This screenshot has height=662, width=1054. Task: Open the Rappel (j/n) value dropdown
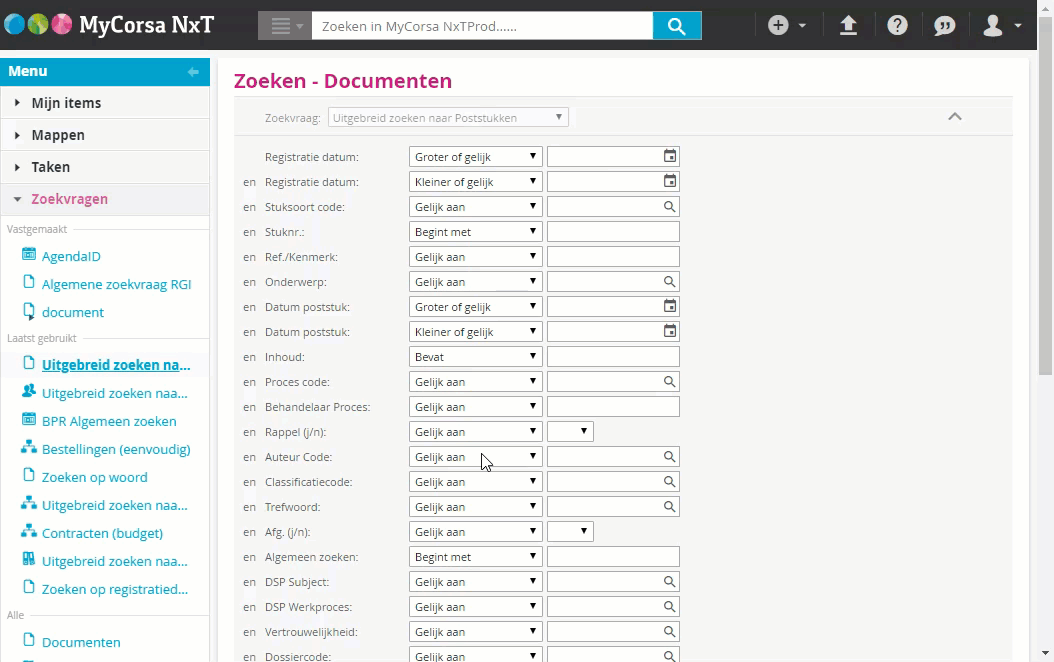[570, 431]
